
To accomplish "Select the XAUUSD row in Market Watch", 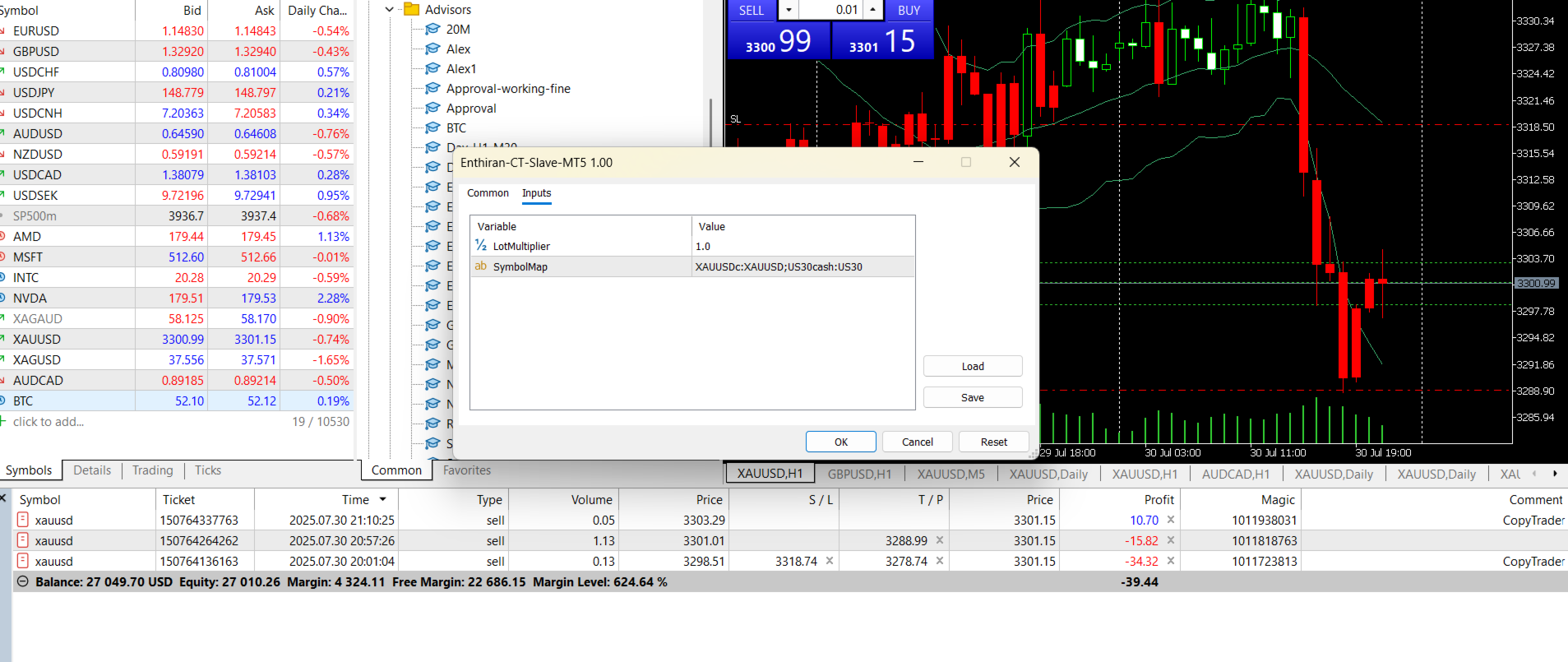I will click(x=177, y=339).
